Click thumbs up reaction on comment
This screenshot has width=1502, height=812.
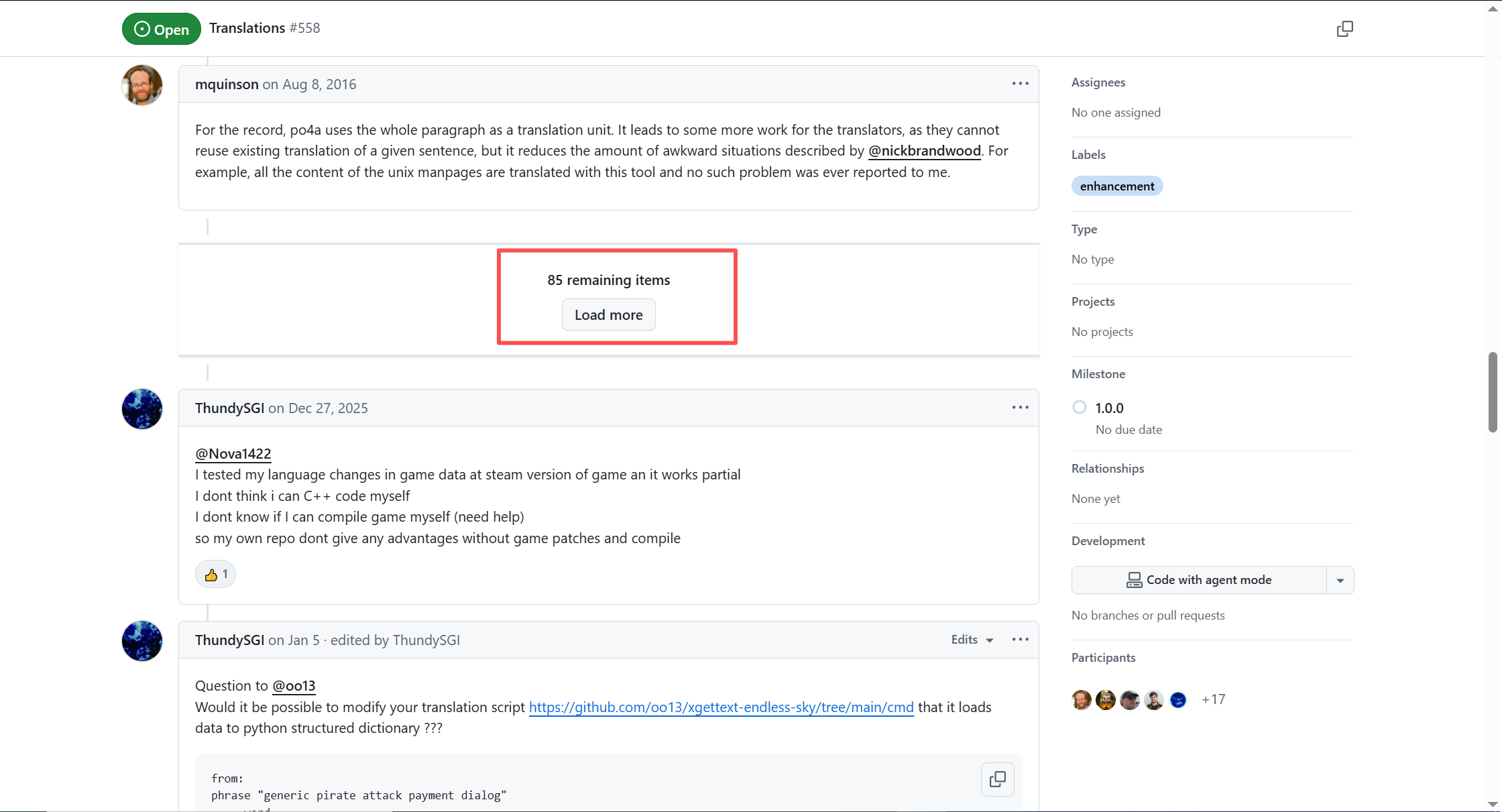(x=215, y=575)
